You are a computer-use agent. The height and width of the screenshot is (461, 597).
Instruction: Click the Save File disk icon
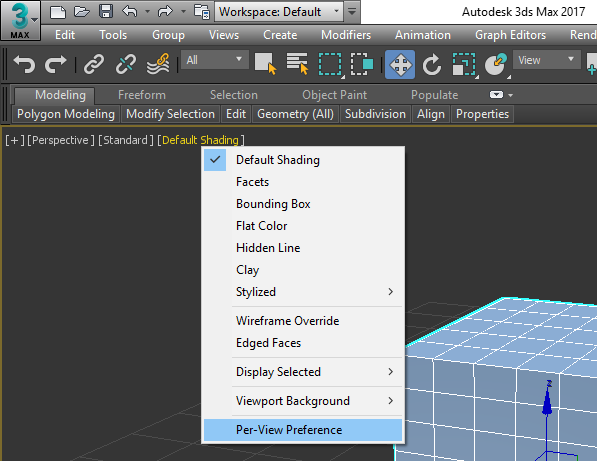(x=106, y=11)
